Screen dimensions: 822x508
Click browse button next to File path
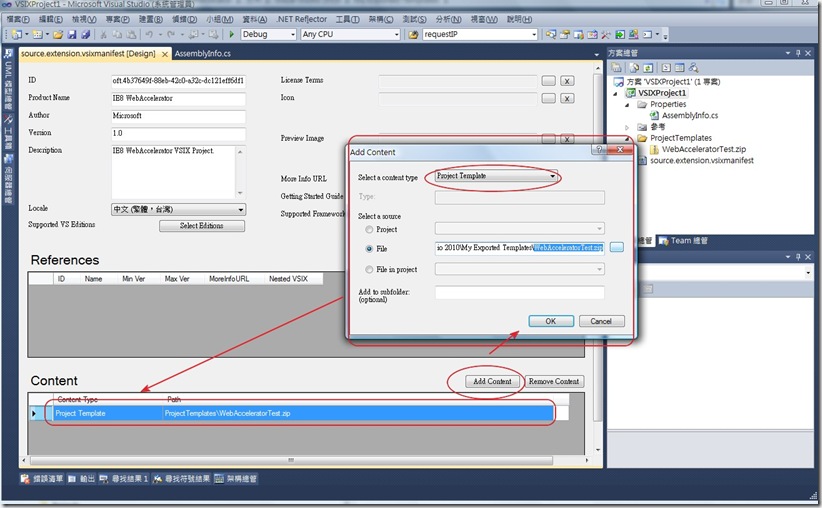point(616,247)
